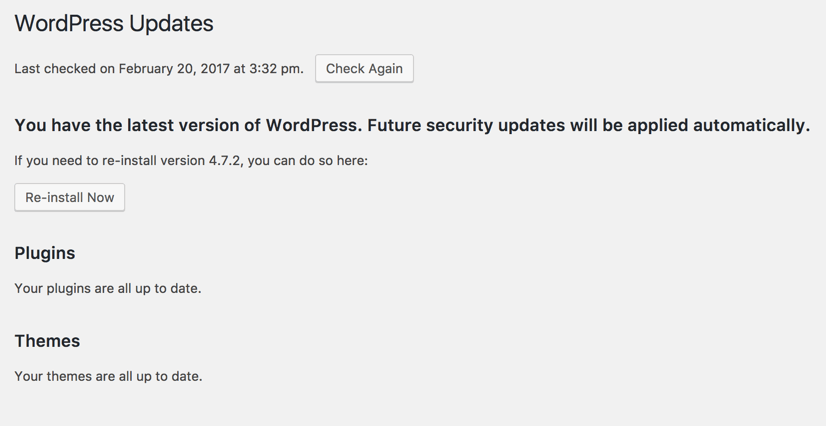Click "up to date" in the themes line
This screenshot has width=826, height=426.
[x=169, y=377]
